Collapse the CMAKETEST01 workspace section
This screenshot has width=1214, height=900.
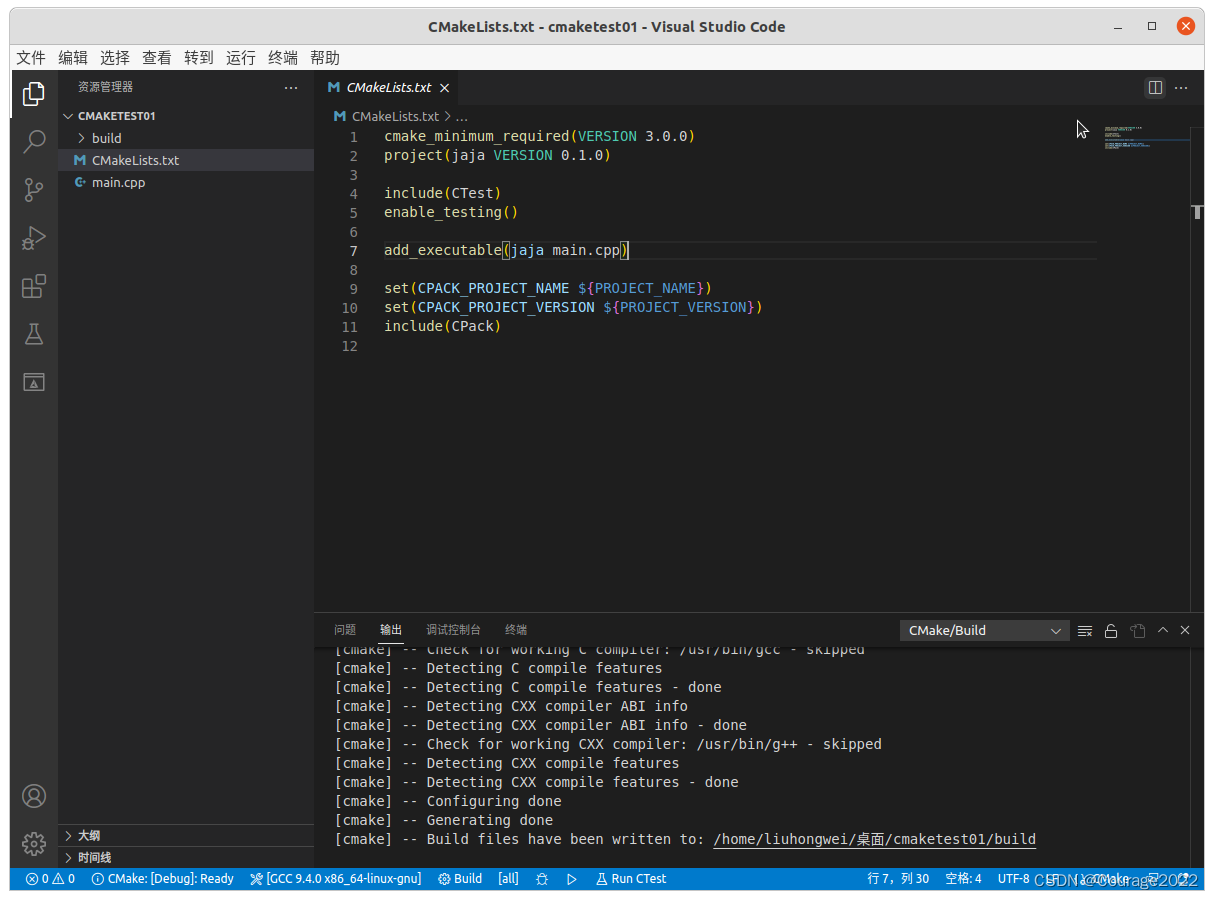click(186, 116)
